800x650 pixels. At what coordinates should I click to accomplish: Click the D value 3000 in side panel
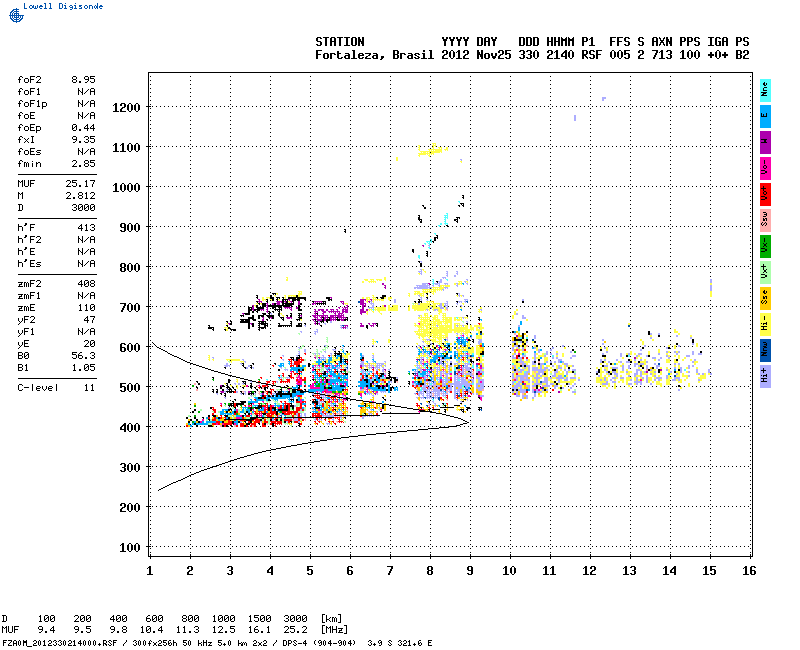coord(83,208)
